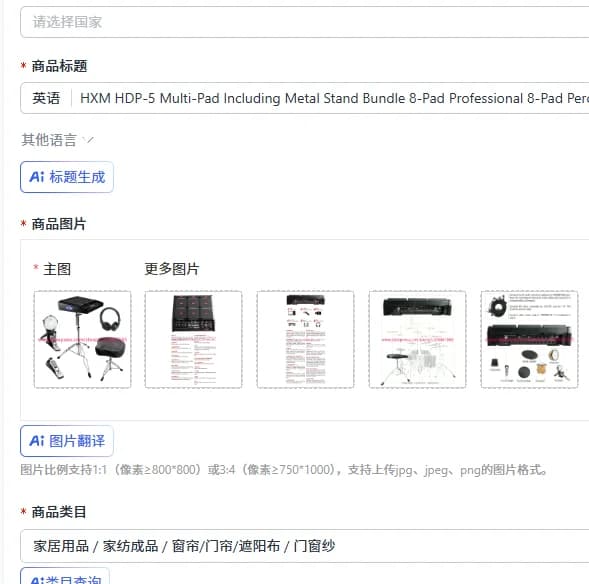Image resolution: width=589 pixels, height=584 pixels.
Task: Click the AI 标题生成 button
Action: point(67,177)
